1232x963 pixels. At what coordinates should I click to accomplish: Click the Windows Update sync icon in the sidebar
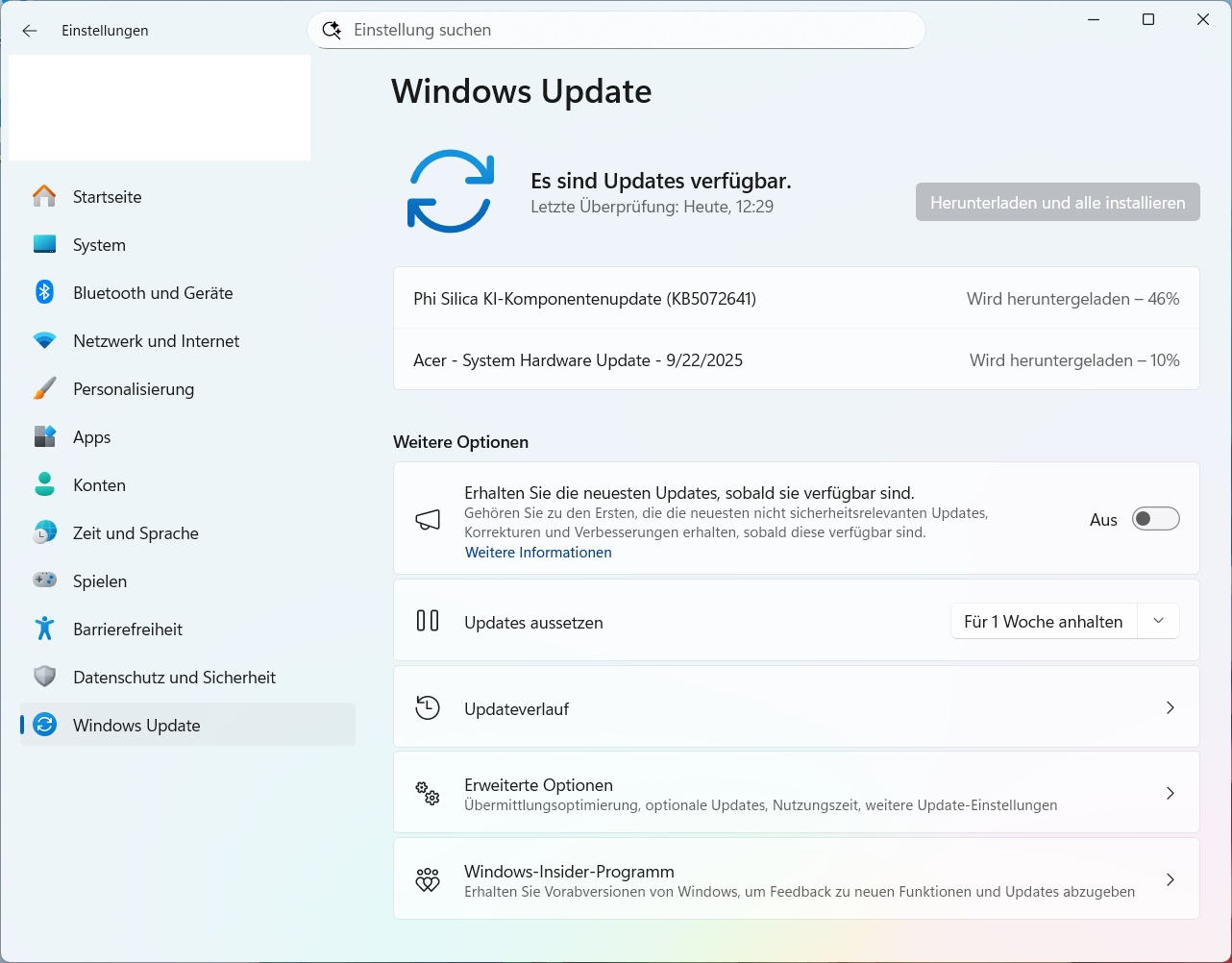pyautogui.click(x=44, y=725)
